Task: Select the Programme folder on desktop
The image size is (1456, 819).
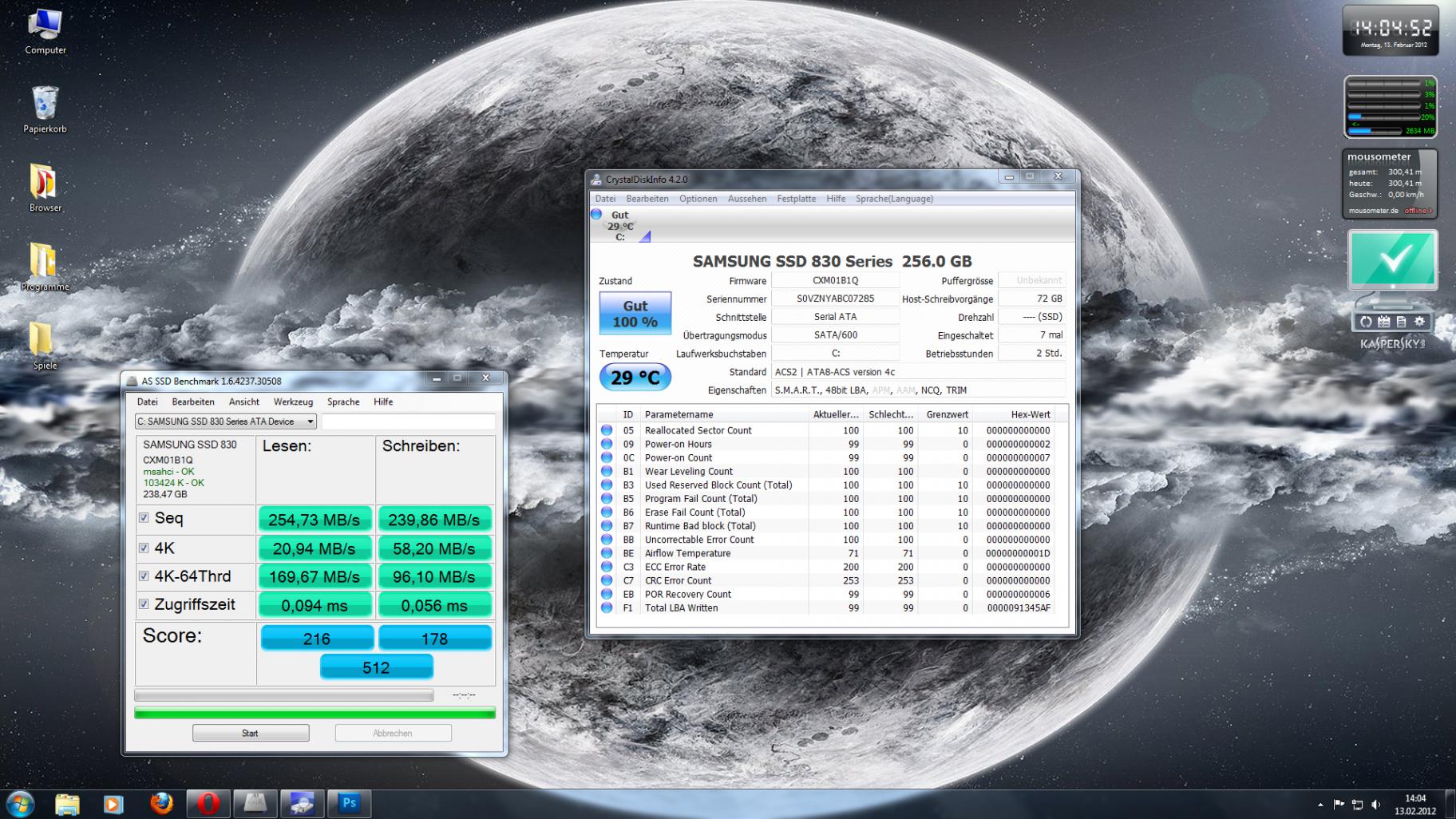Action: [45, 267]
